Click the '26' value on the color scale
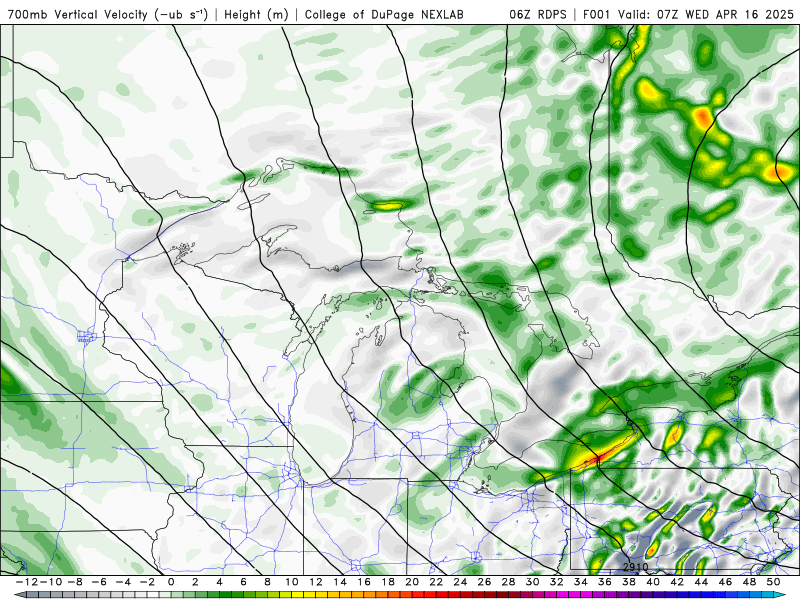 tap(484, 582)
